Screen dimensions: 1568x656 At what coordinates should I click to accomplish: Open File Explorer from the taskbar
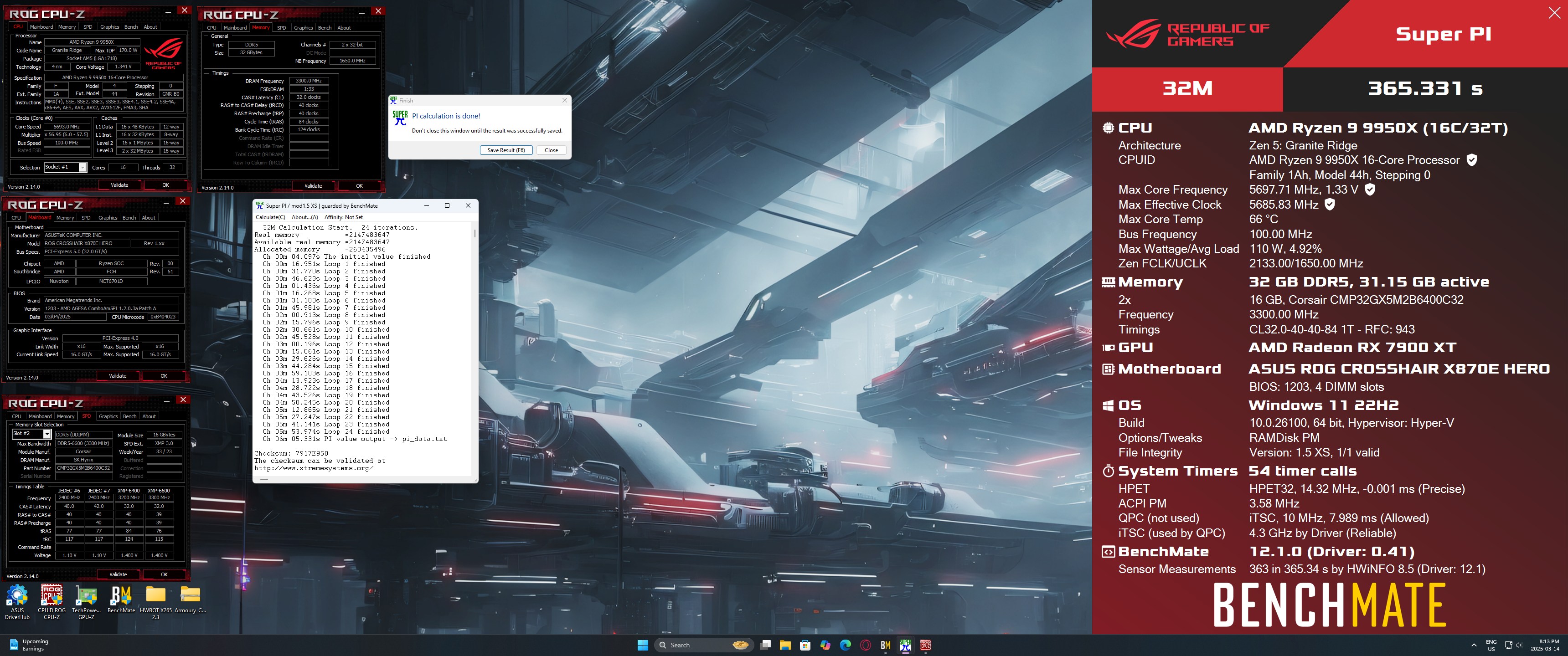coord(785,645)
